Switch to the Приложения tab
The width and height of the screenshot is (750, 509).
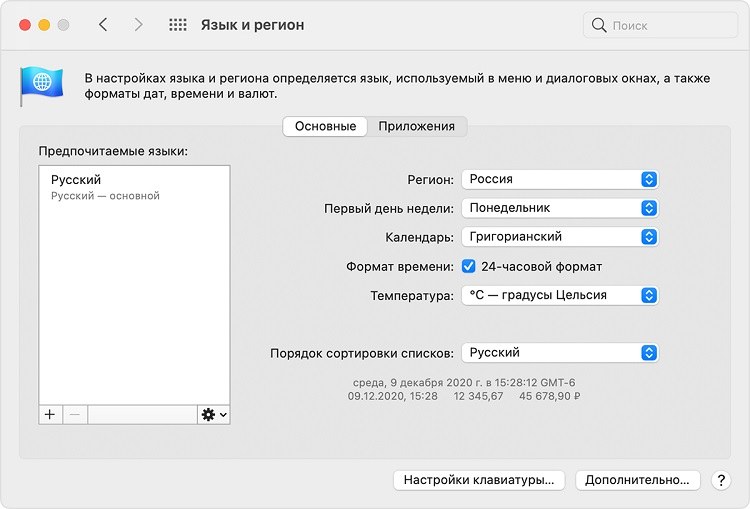tap(417, 126)
